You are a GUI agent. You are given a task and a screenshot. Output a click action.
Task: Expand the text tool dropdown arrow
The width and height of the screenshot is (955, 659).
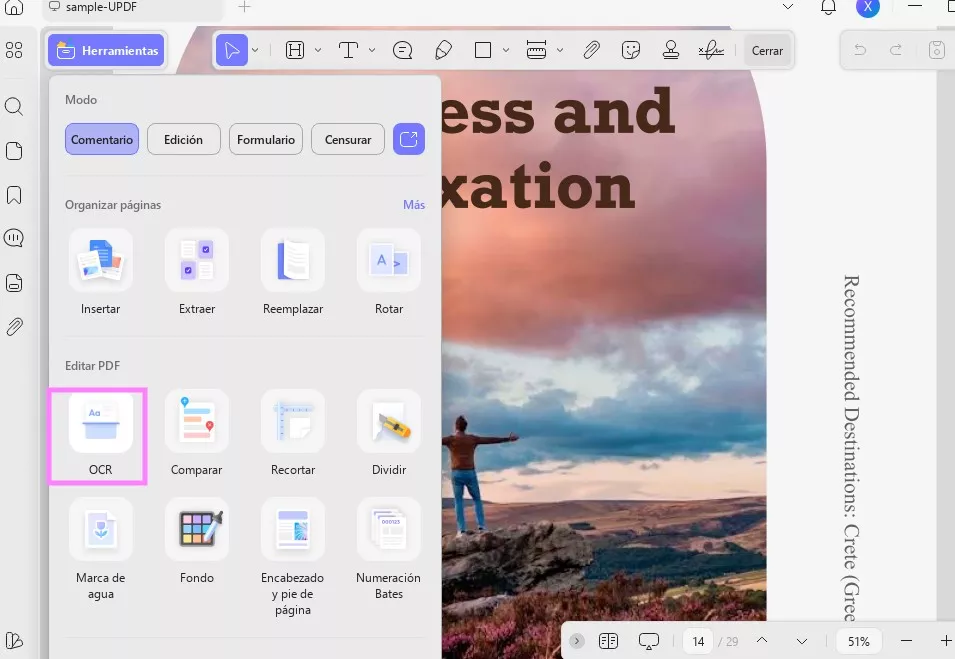(x=372, y=50)
